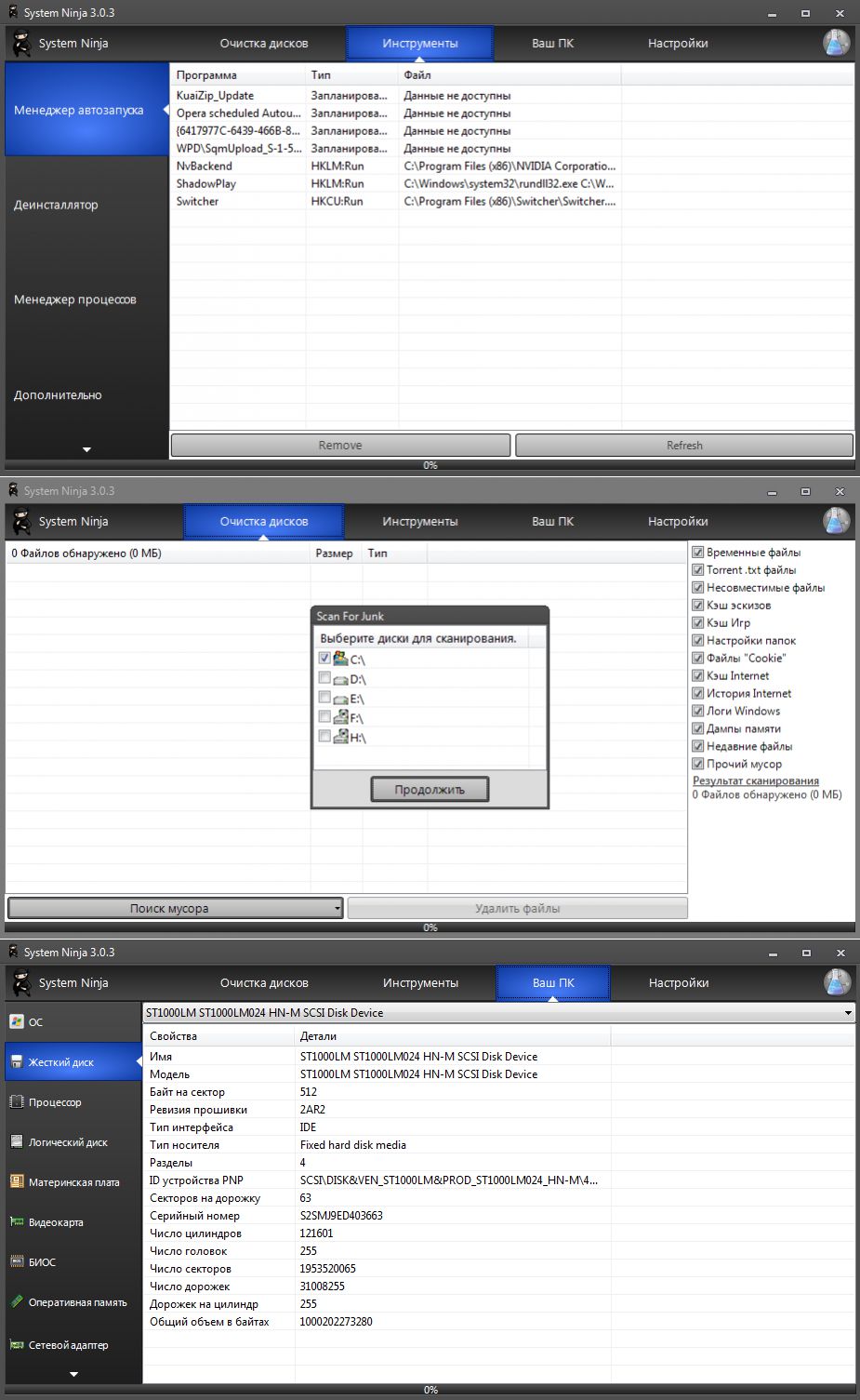Switch to Менеджер процессов section
The height and width of the screenshot is (1400, 860).
tap(75, 300)
